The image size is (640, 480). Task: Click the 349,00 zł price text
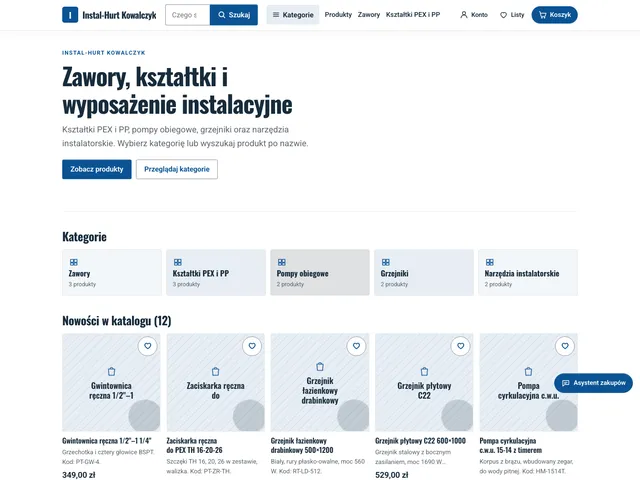point(78,475)
